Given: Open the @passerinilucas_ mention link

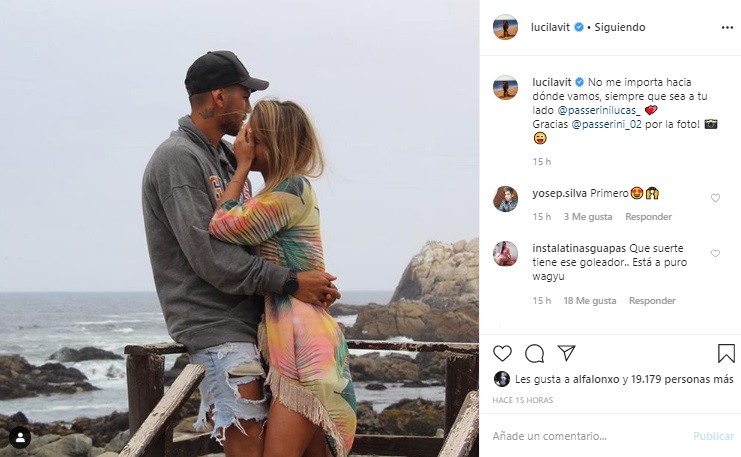Looking at the screenshot, I should click(x=599, y=108).
